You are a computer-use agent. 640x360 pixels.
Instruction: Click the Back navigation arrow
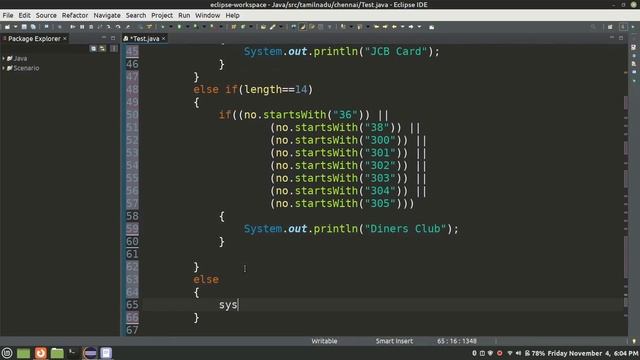point(394,27)
